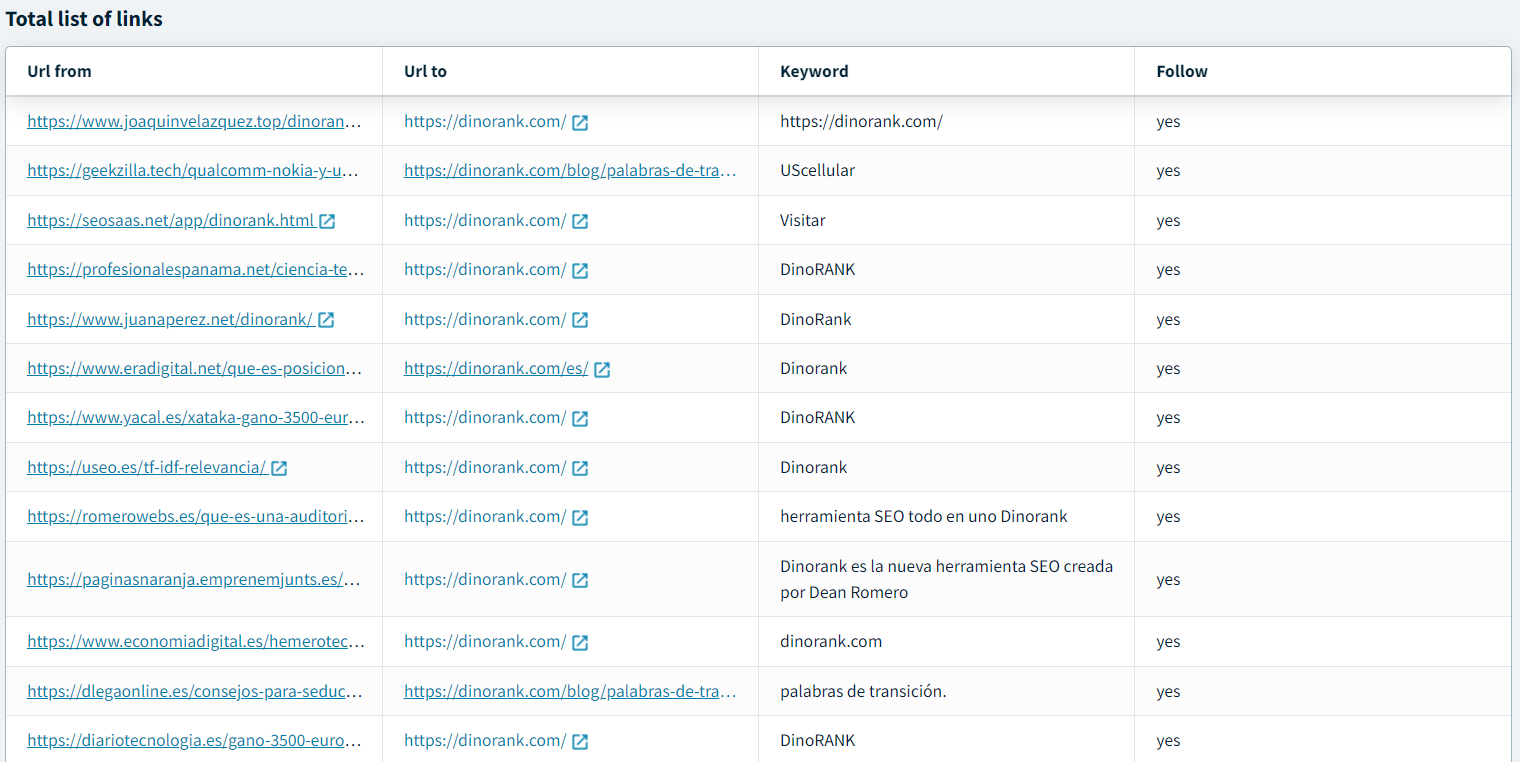This screenshot has height=762, width=1520.
Task: Click the Url from column header
Action: point(60,72)
